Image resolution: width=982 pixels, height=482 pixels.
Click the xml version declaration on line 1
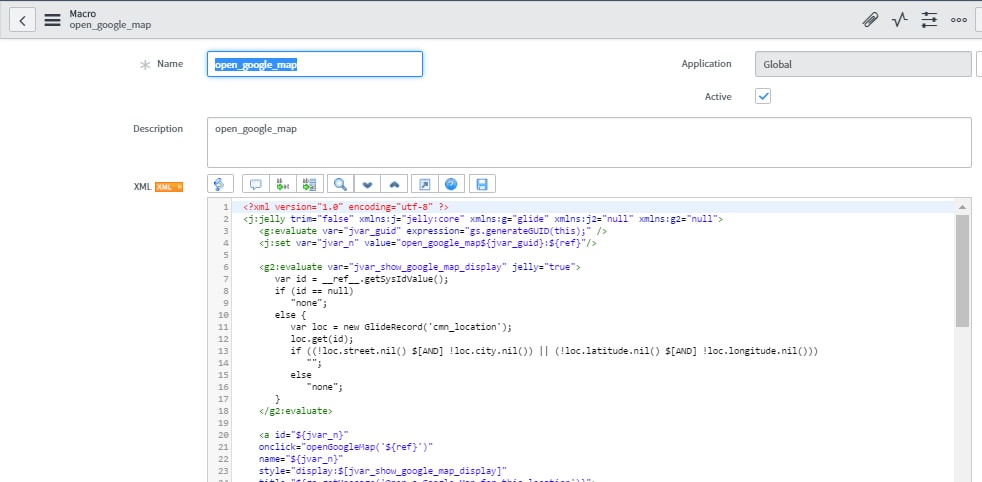coord(346,207)
